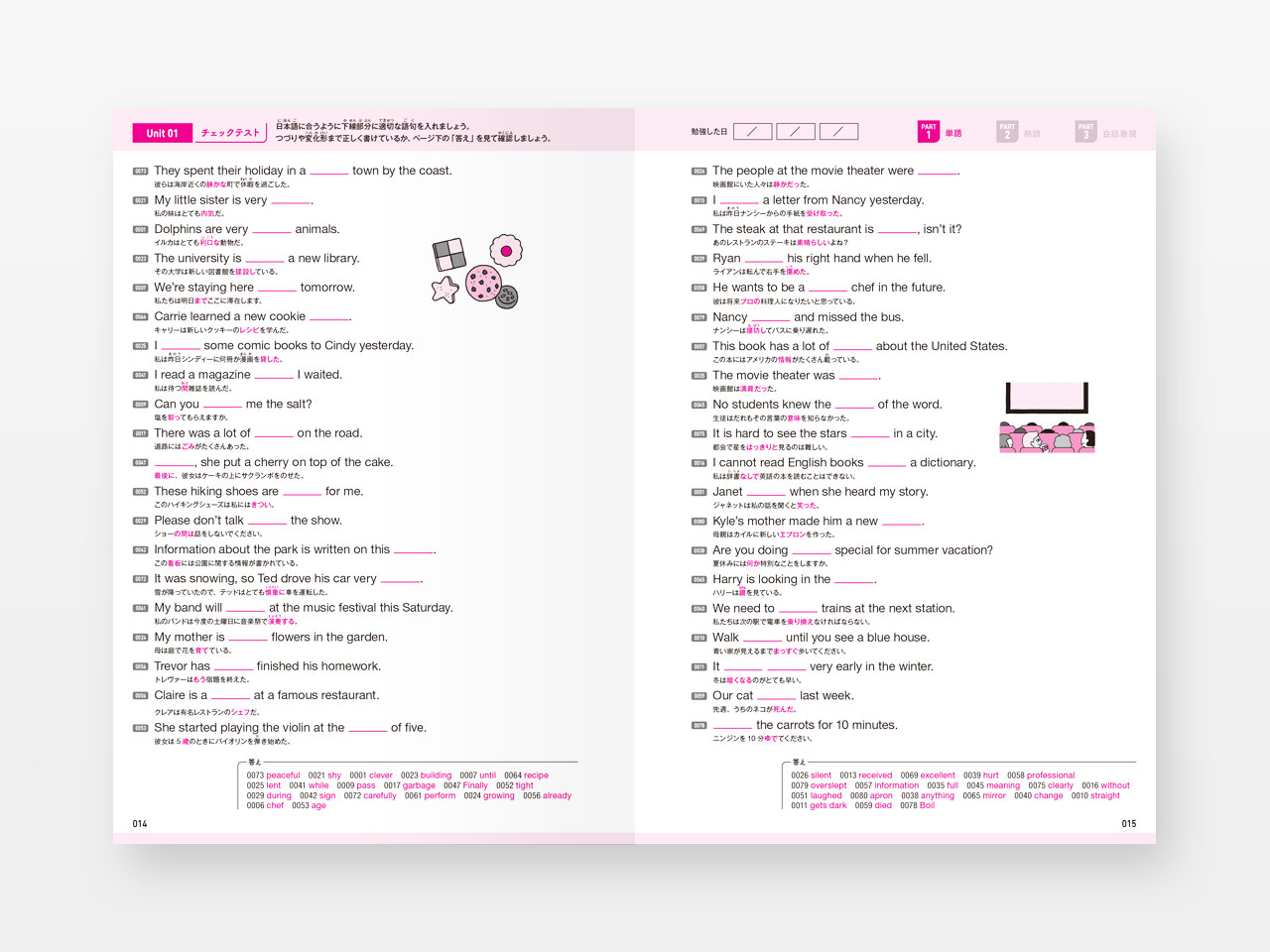Image resolution: width=1270 pixels, height=952 pixels.
Task: Click the flower cookie with pink center
Action: tap(506, 251)
